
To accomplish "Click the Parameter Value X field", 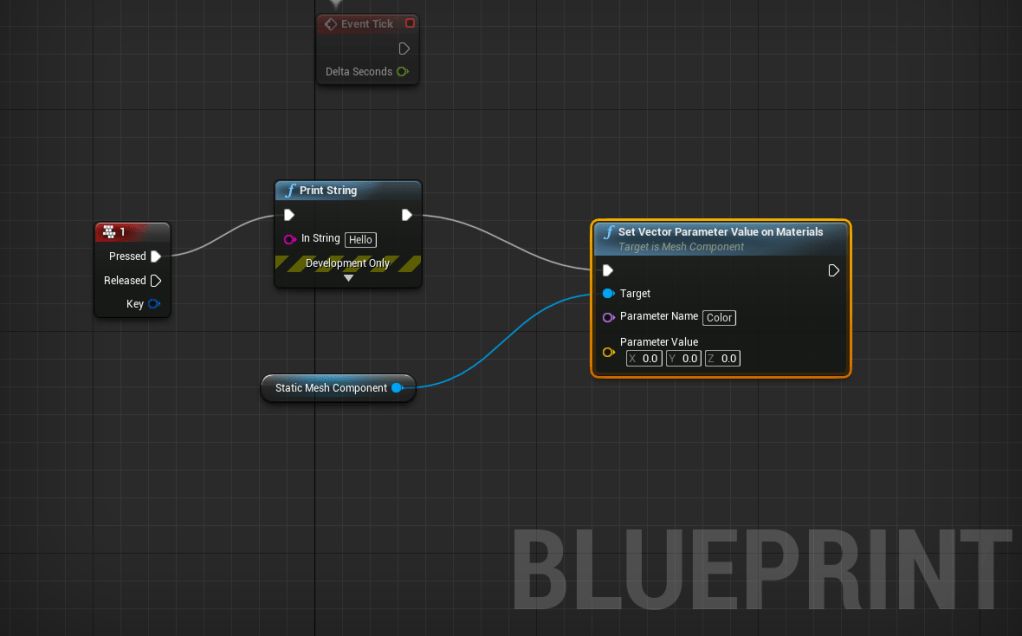I will 644,358.
